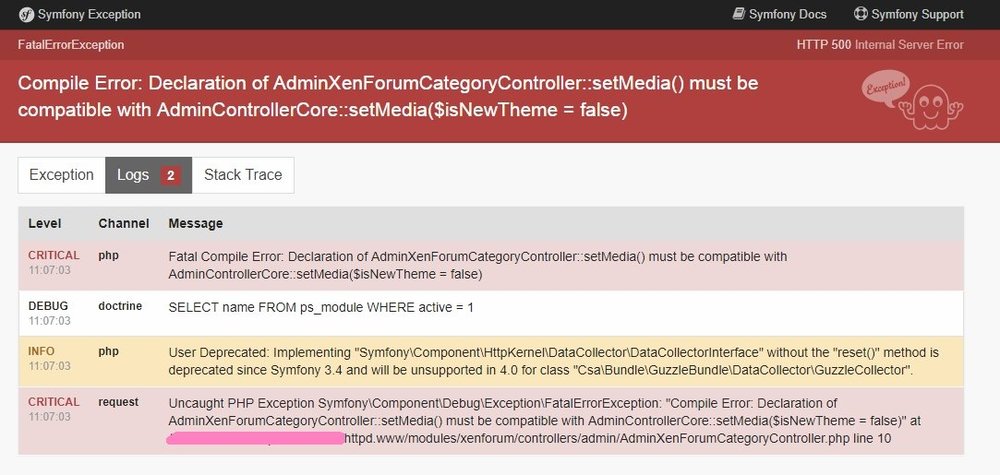Select the Logs tab
The image size is (1000, 475).
148,175
